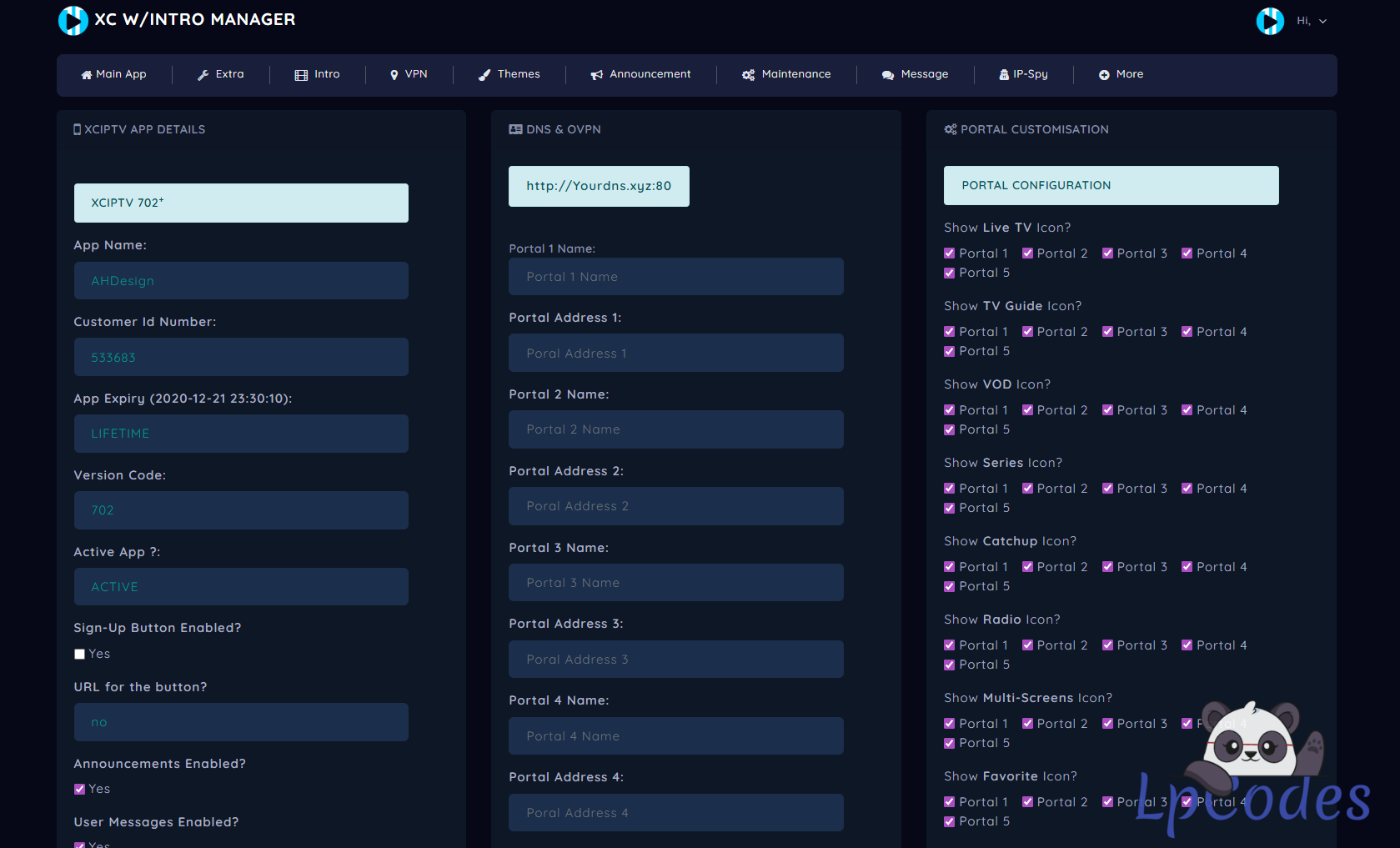Go to the IP-Spy menu item
The height and width of the screenshot is (848, 1400).
click(1023, 75)
